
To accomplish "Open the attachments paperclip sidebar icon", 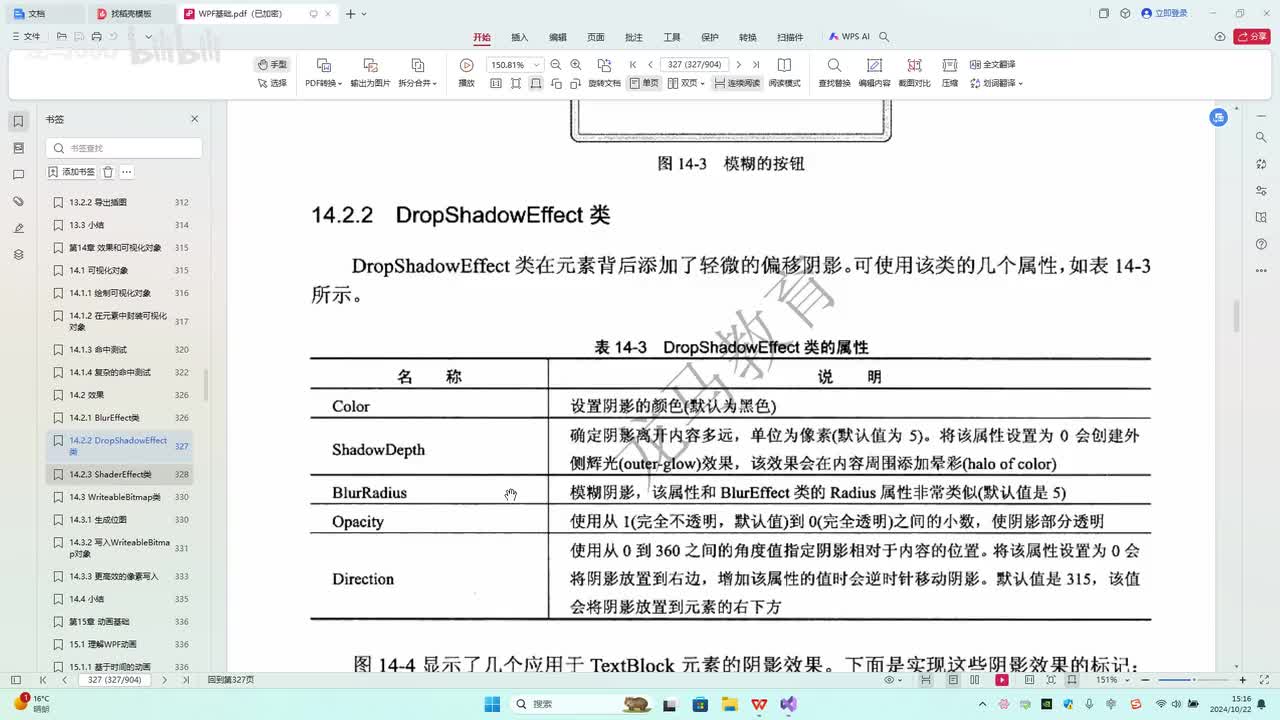I will (x=18, y=202).
